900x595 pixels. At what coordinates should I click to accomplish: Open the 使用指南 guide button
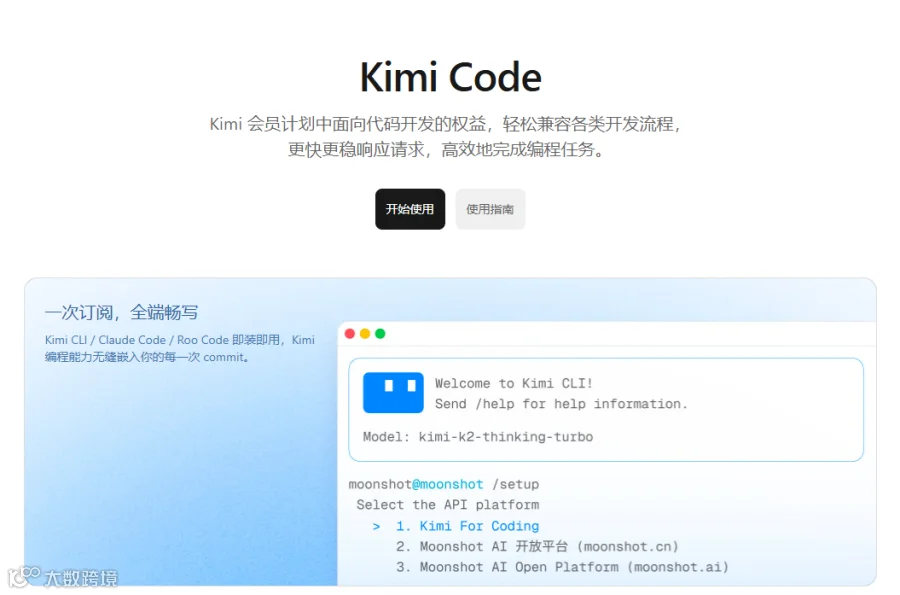point(490,209)
